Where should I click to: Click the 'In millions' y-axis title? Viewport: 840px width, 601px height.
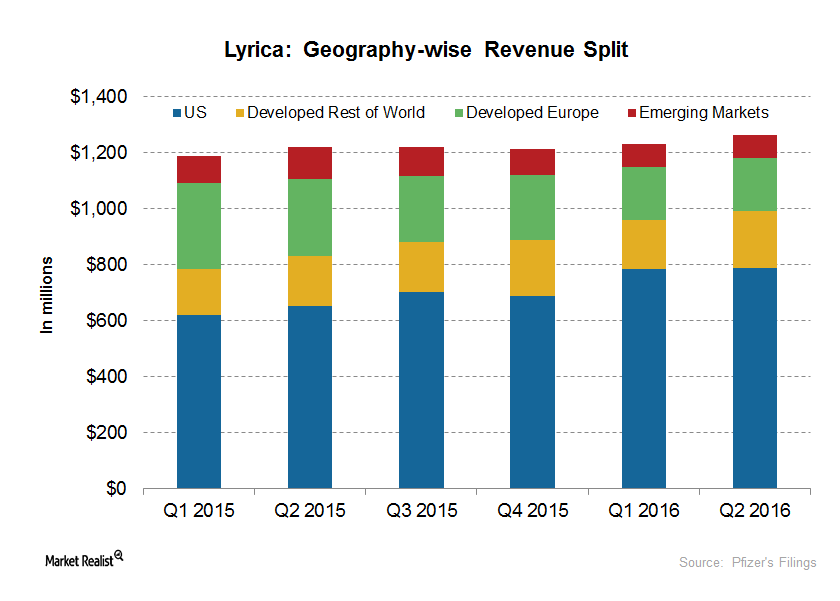pos(47,295)
